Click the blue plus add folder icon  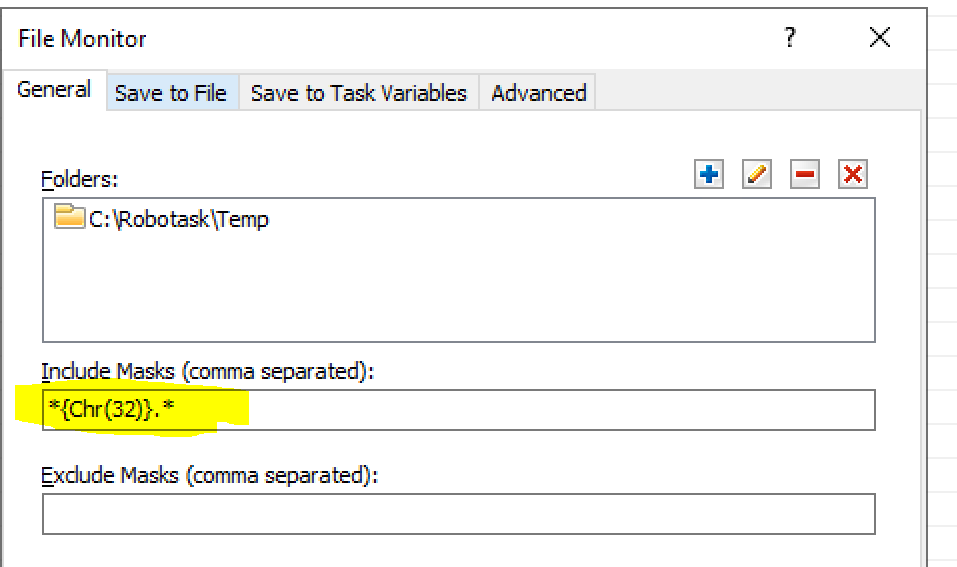709,175
